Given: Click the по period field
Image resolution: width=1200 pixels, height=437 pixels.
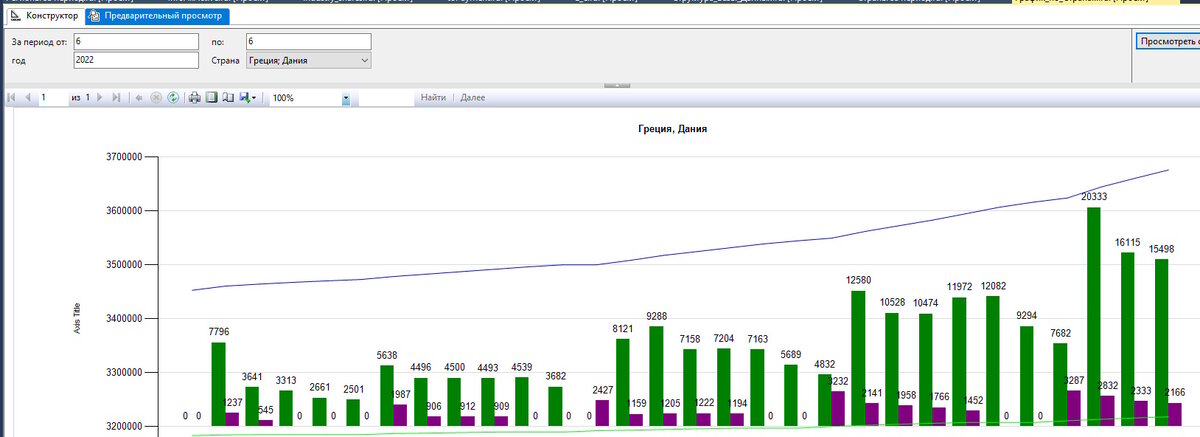Looking at the screenshot, I should tap(309, 41).
